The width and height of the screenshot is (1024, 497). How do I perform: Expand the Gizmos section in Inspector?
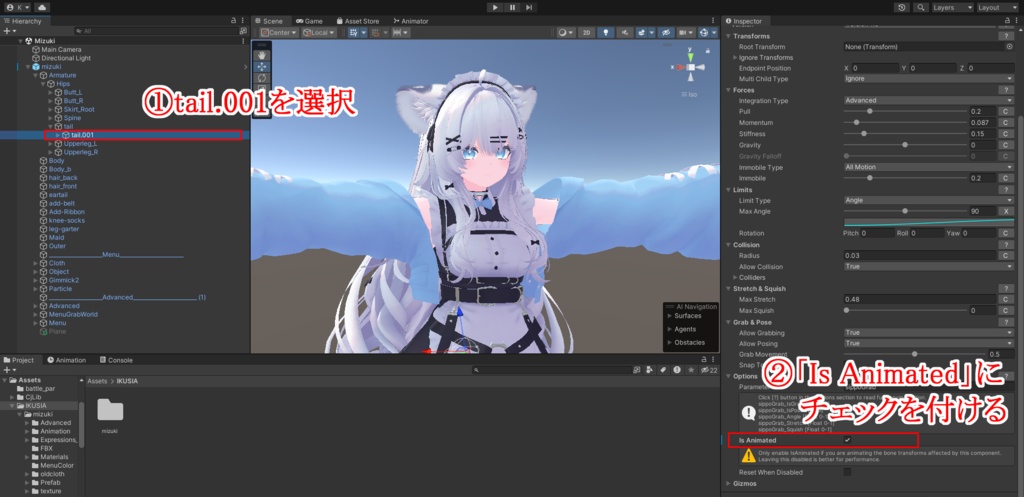(728, 483)
